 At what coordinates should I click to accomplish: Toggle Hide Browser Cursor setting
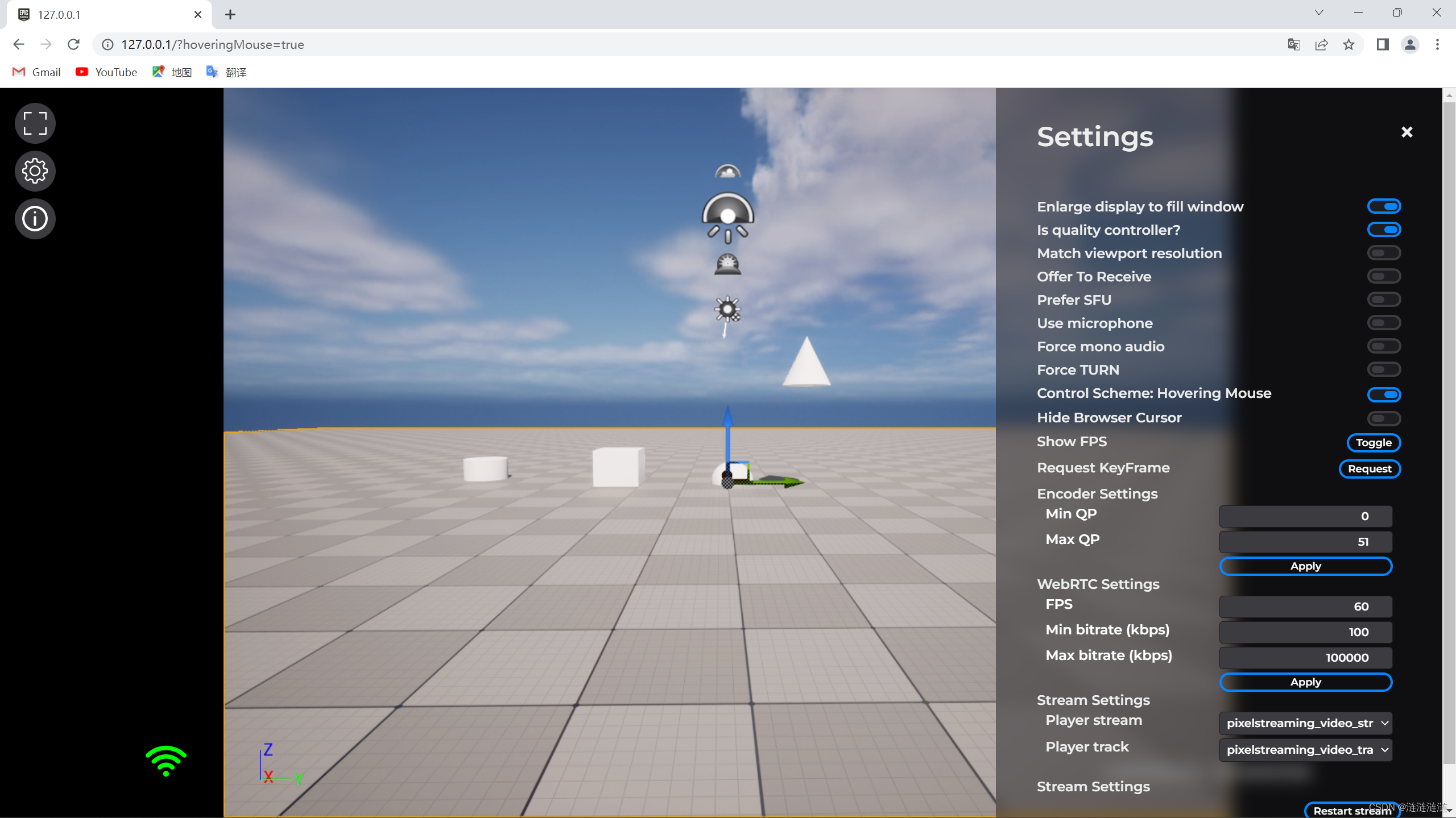pyautogui.click(x=1384, y=417)
